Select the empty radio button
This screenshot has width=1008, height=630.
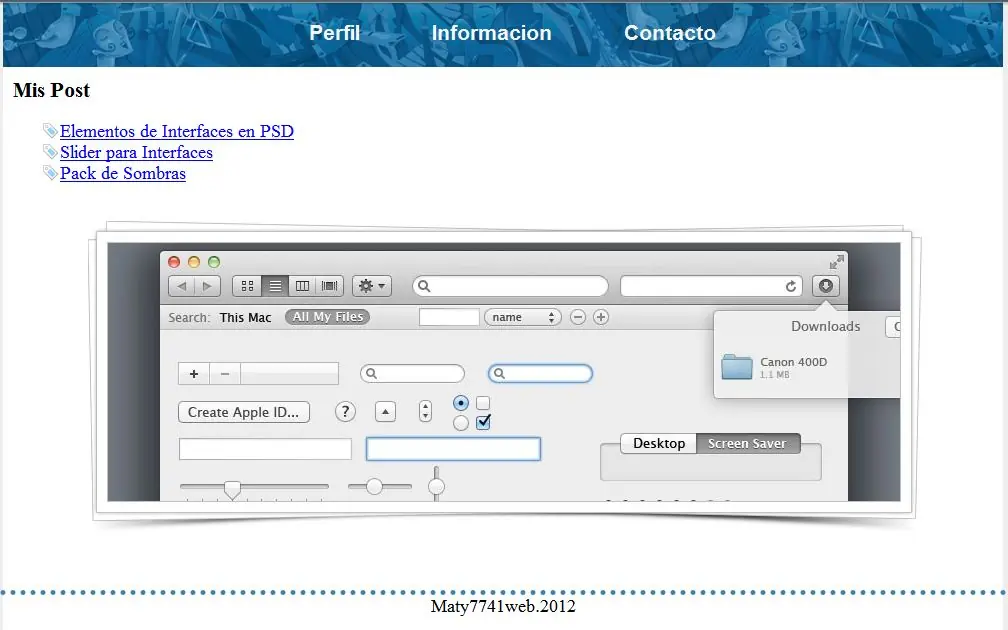(x=461, y=423)
